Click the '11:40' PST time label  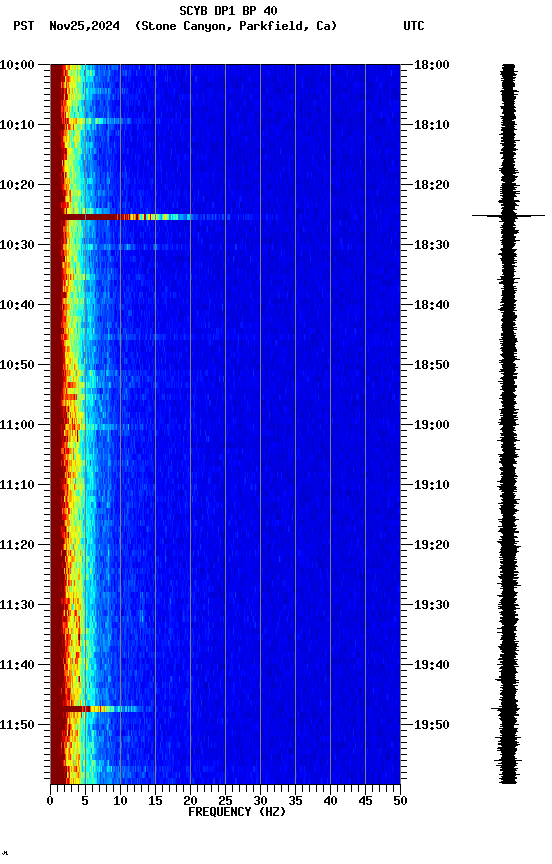tap(17, 666)
